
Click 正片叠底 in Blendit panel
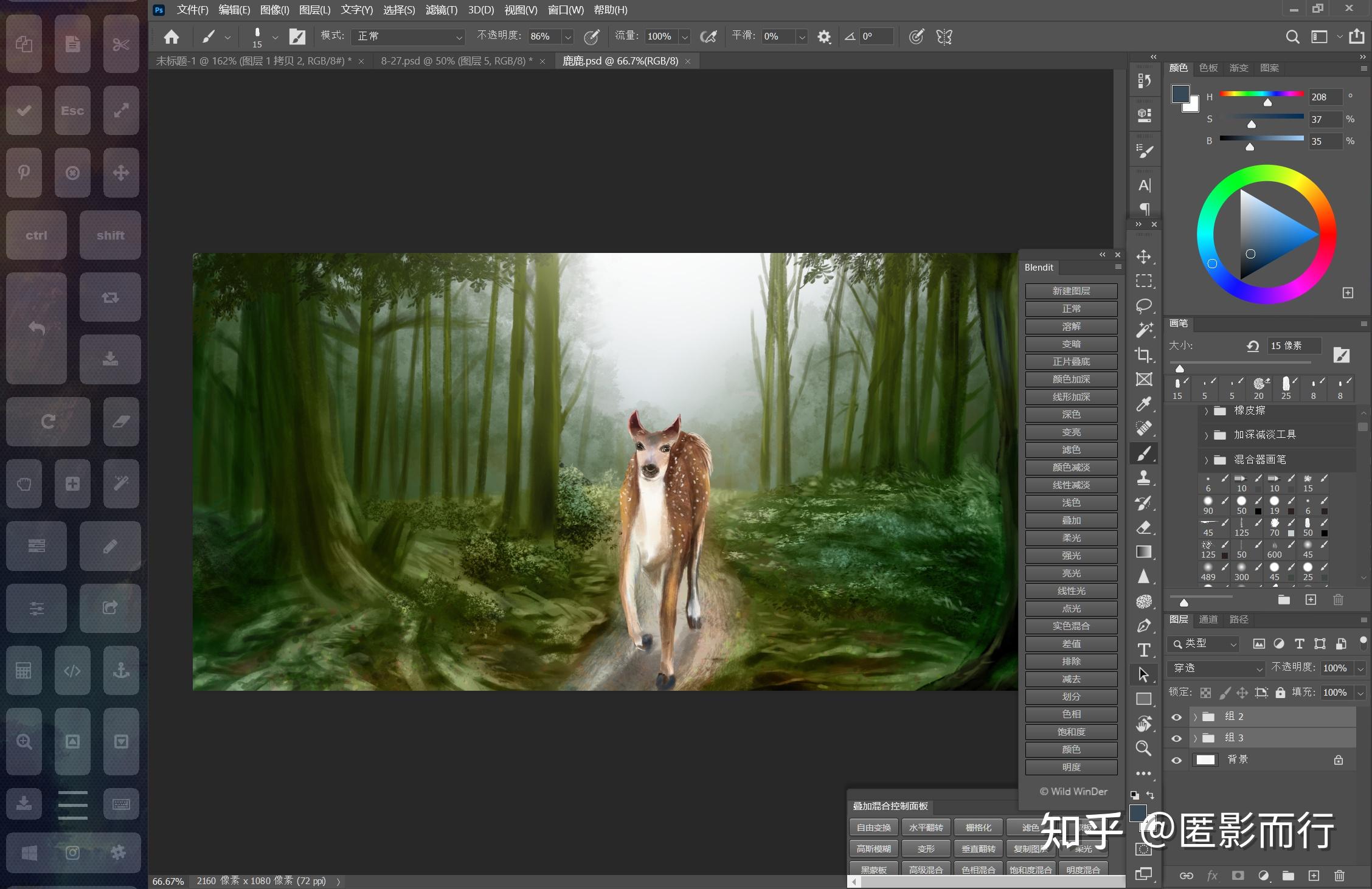[1071, 362]
